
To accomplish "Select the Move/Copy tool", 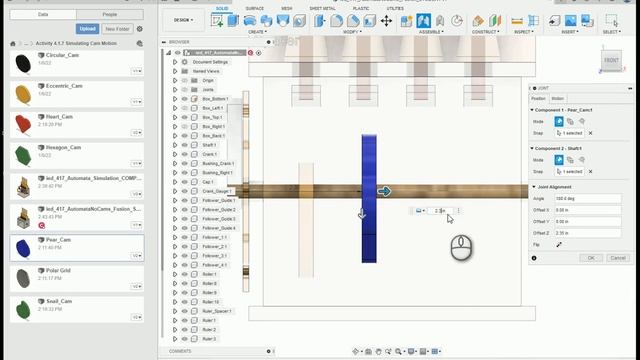I will coord(386,20).
